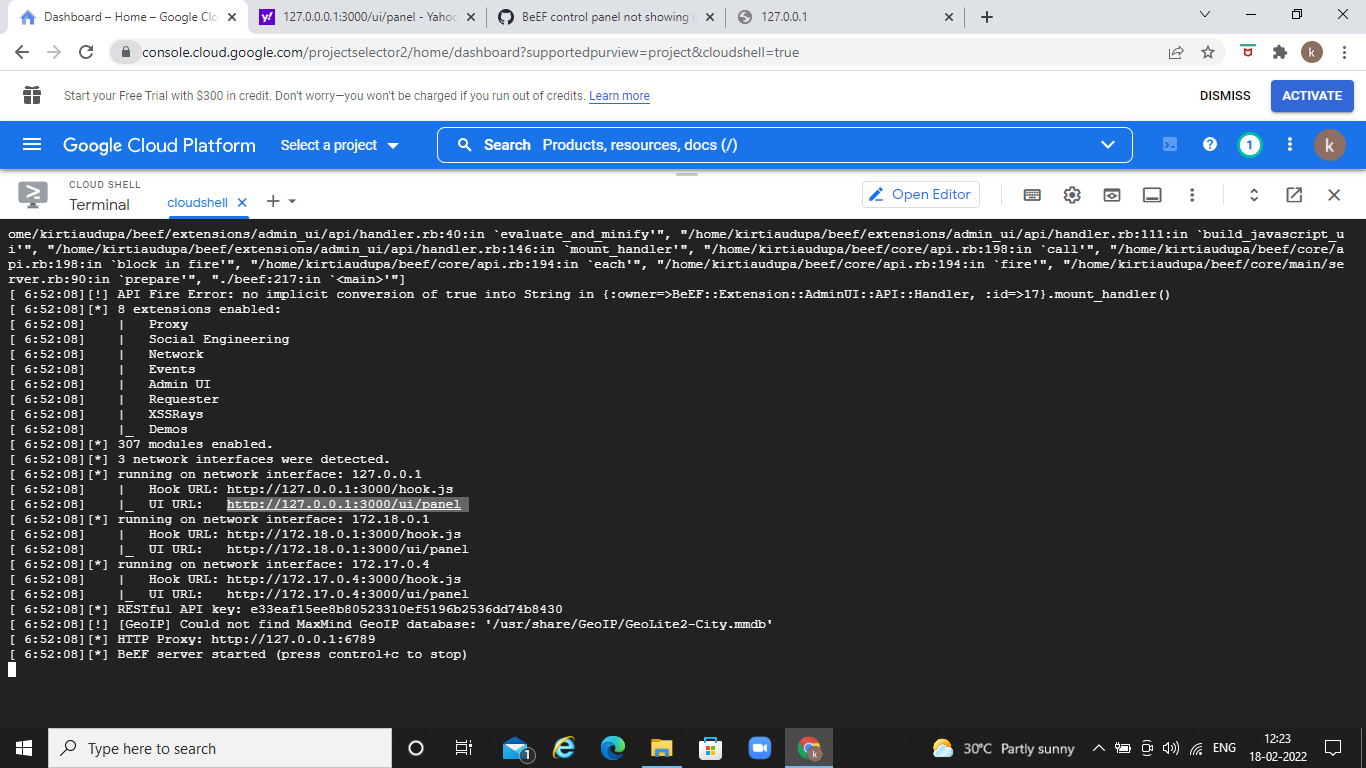Open the search suggestions chevron in search bar
The height and width of the screenshot is (768, 1366).
tap(1108, 144)
